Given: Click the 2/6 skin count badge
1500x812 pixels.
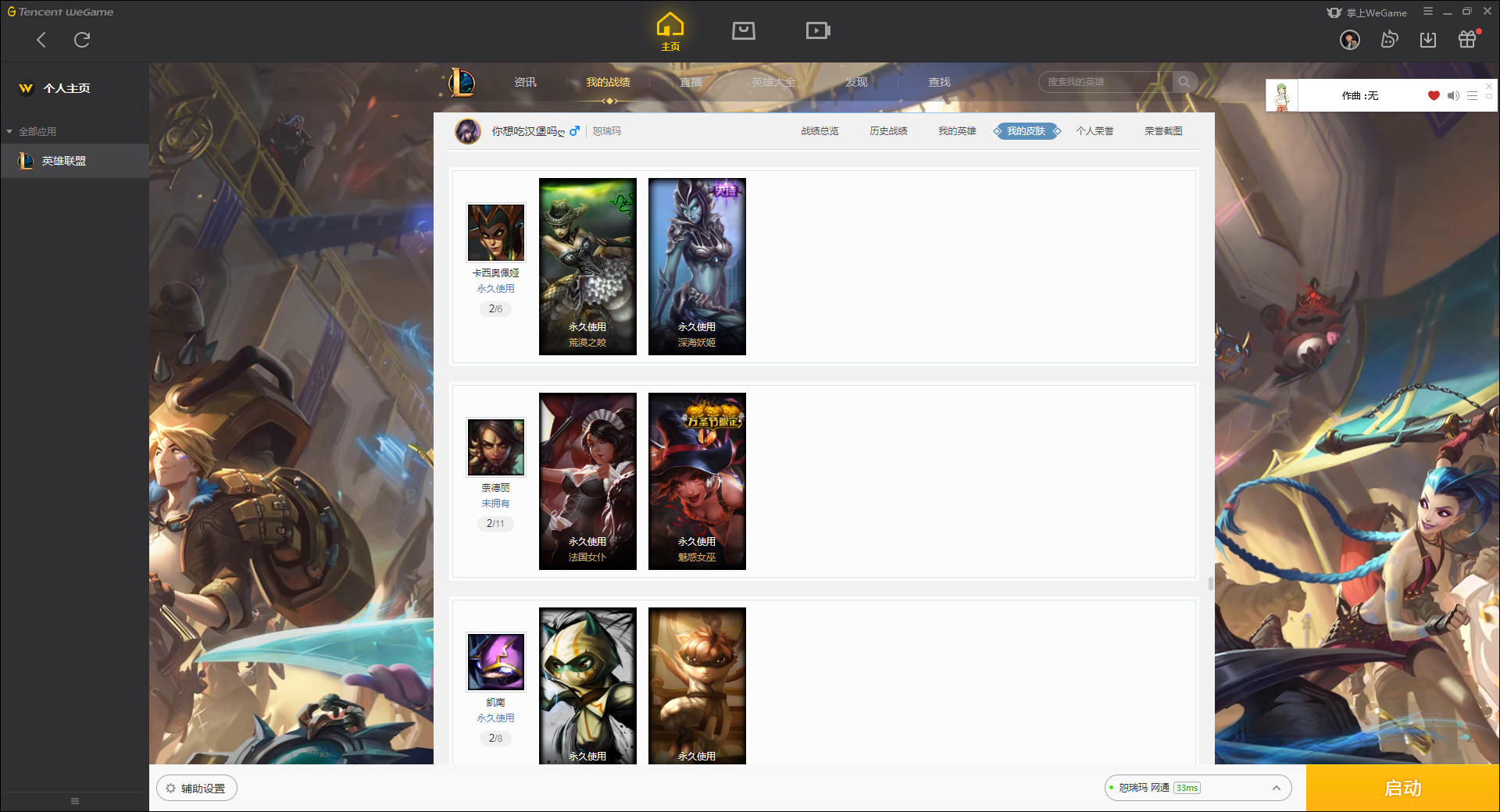Looking at the screenshot, I should [495, 309].
